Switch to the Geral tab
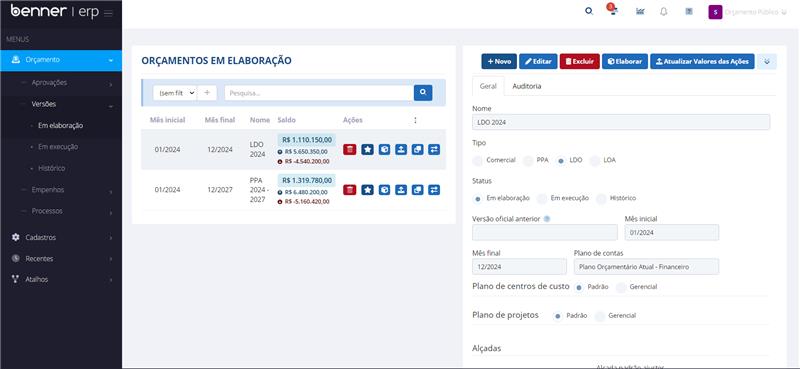The width and height of the screenshot is (800, 369). point(488,86)
